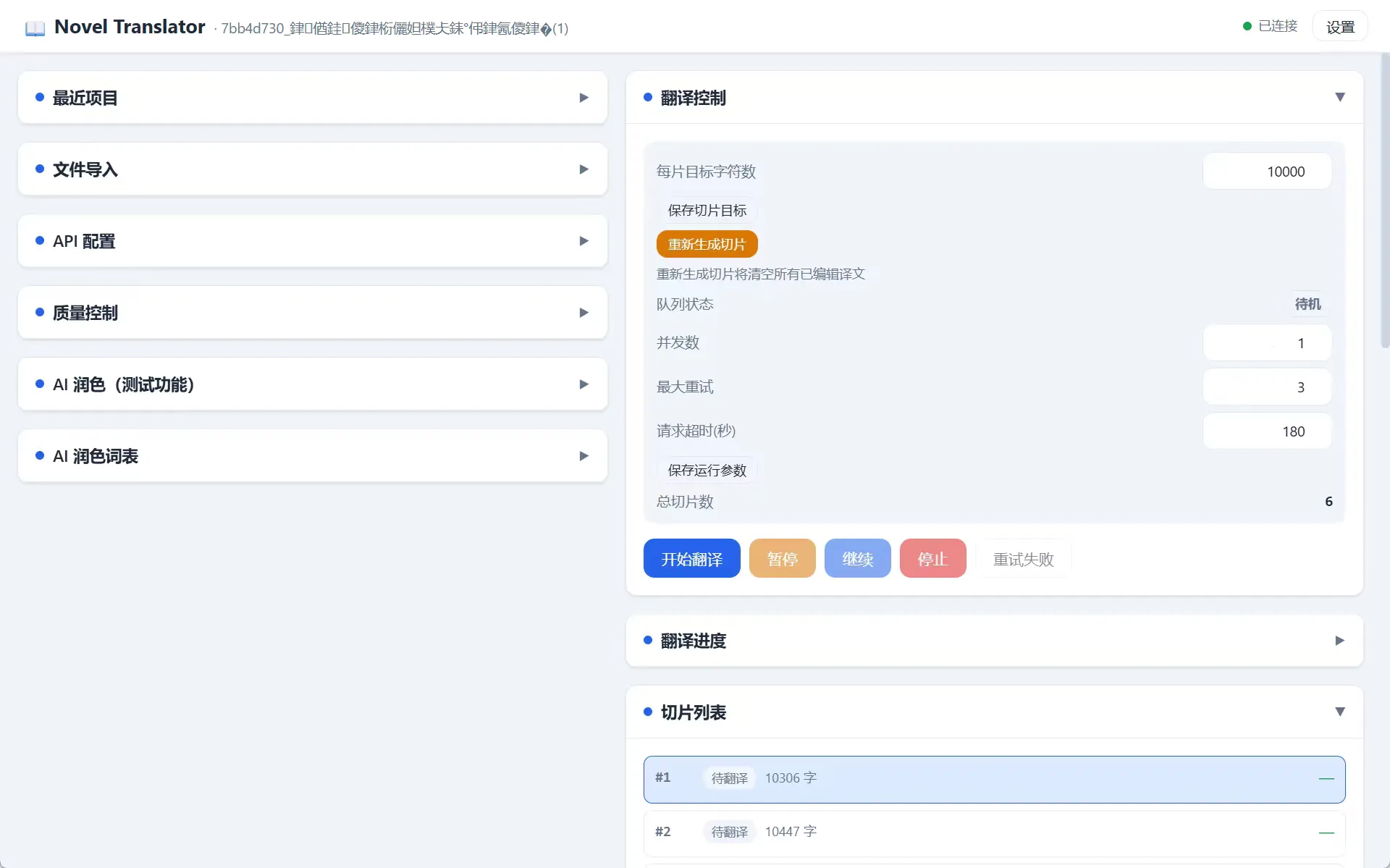Collapse the 切片列表 panel
Screen dimensions: 1390x868
(995, 712)
